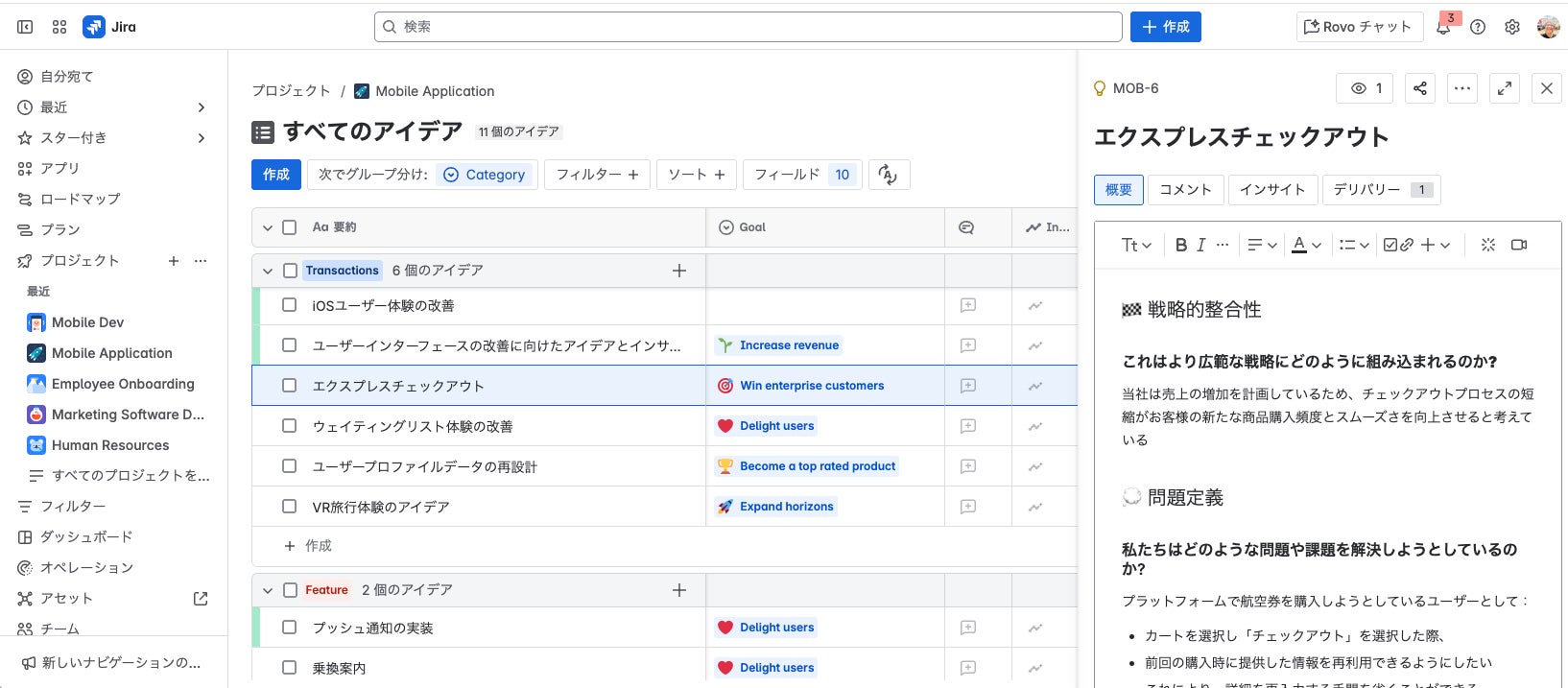Open the Category group-by dropdown

point(485,175)
